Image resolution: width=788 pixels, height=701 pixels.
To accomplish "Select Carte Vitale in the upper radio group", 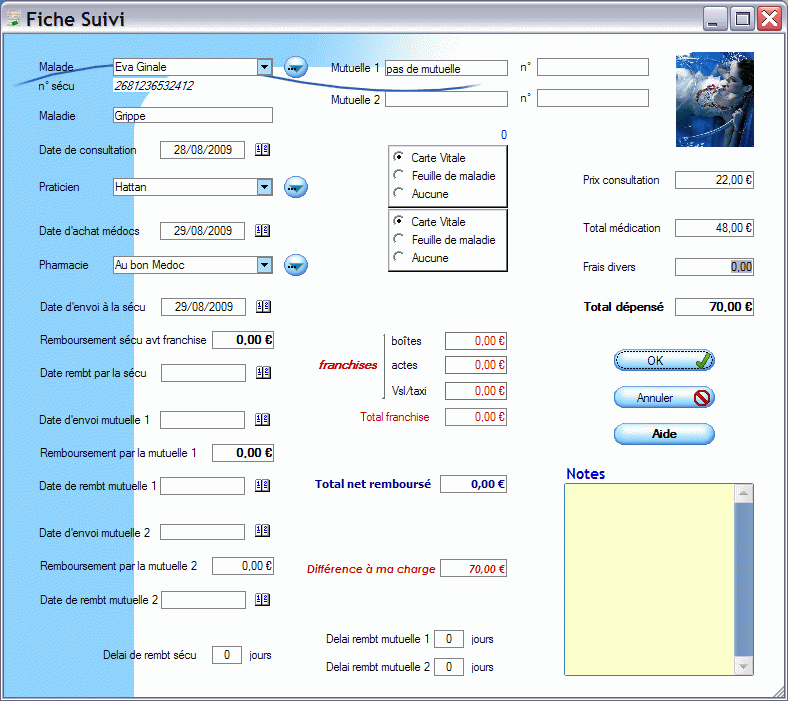I will coord(398,157).
